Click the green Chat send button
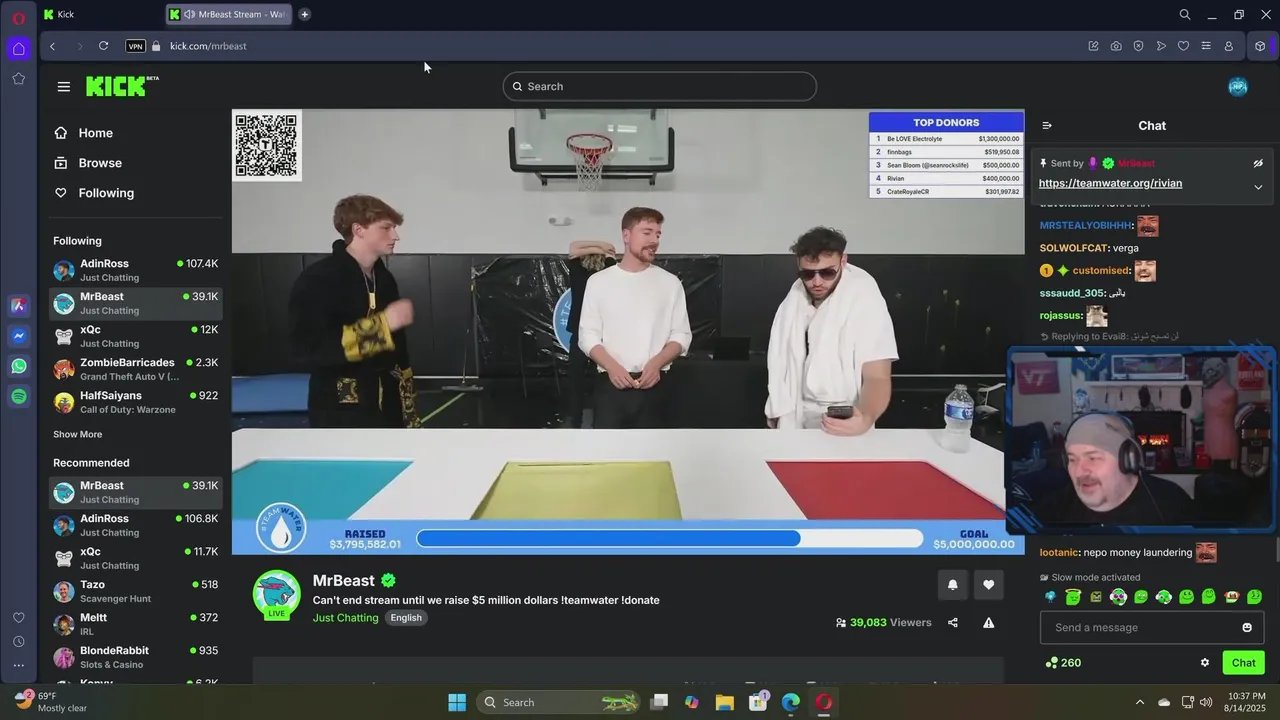The height and width of the screenshot is (720, 1280). [1243, 663]
